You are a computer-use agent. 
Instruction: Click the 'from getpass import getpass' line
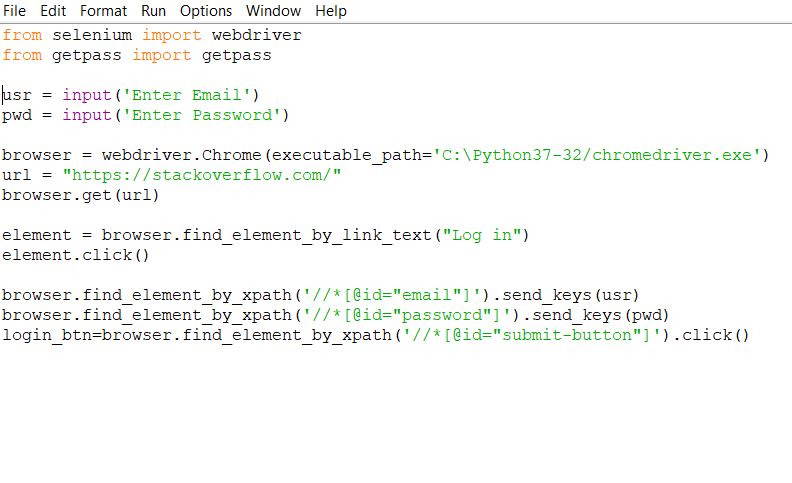click(x=136, y=55)
